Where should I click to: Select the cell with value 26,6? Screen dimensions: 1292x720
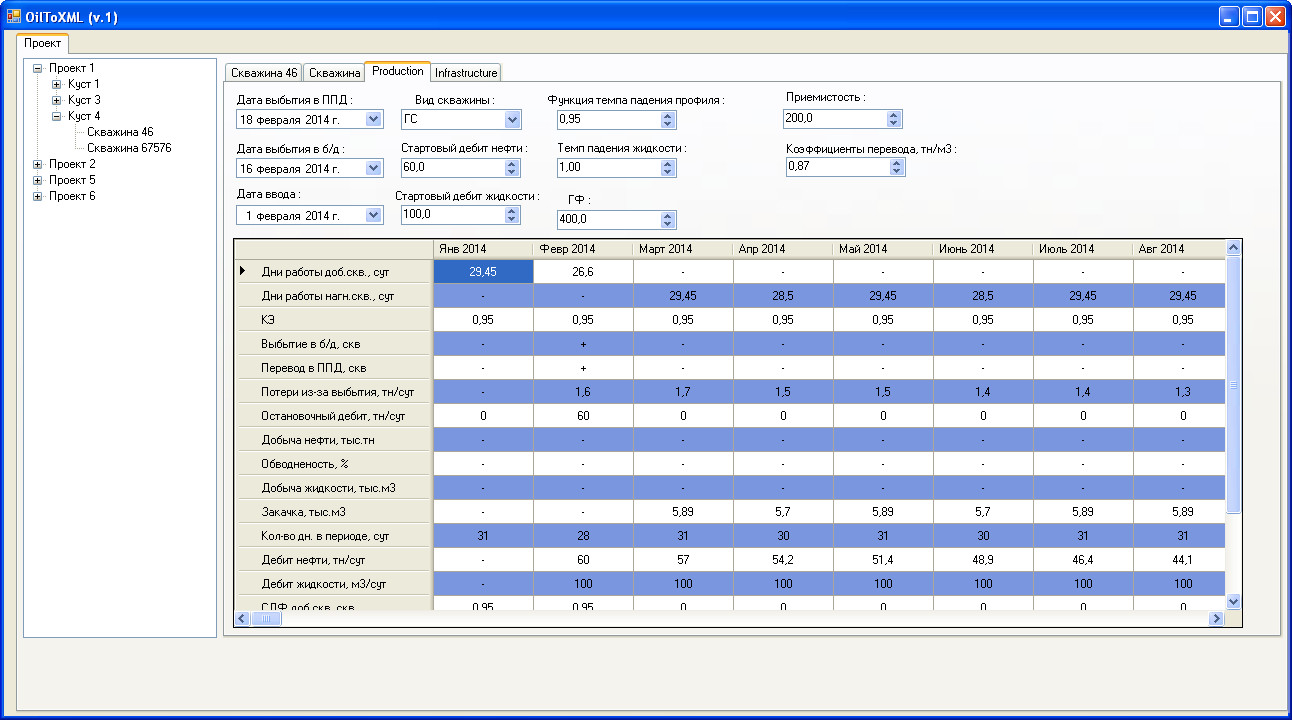(583, 271)
